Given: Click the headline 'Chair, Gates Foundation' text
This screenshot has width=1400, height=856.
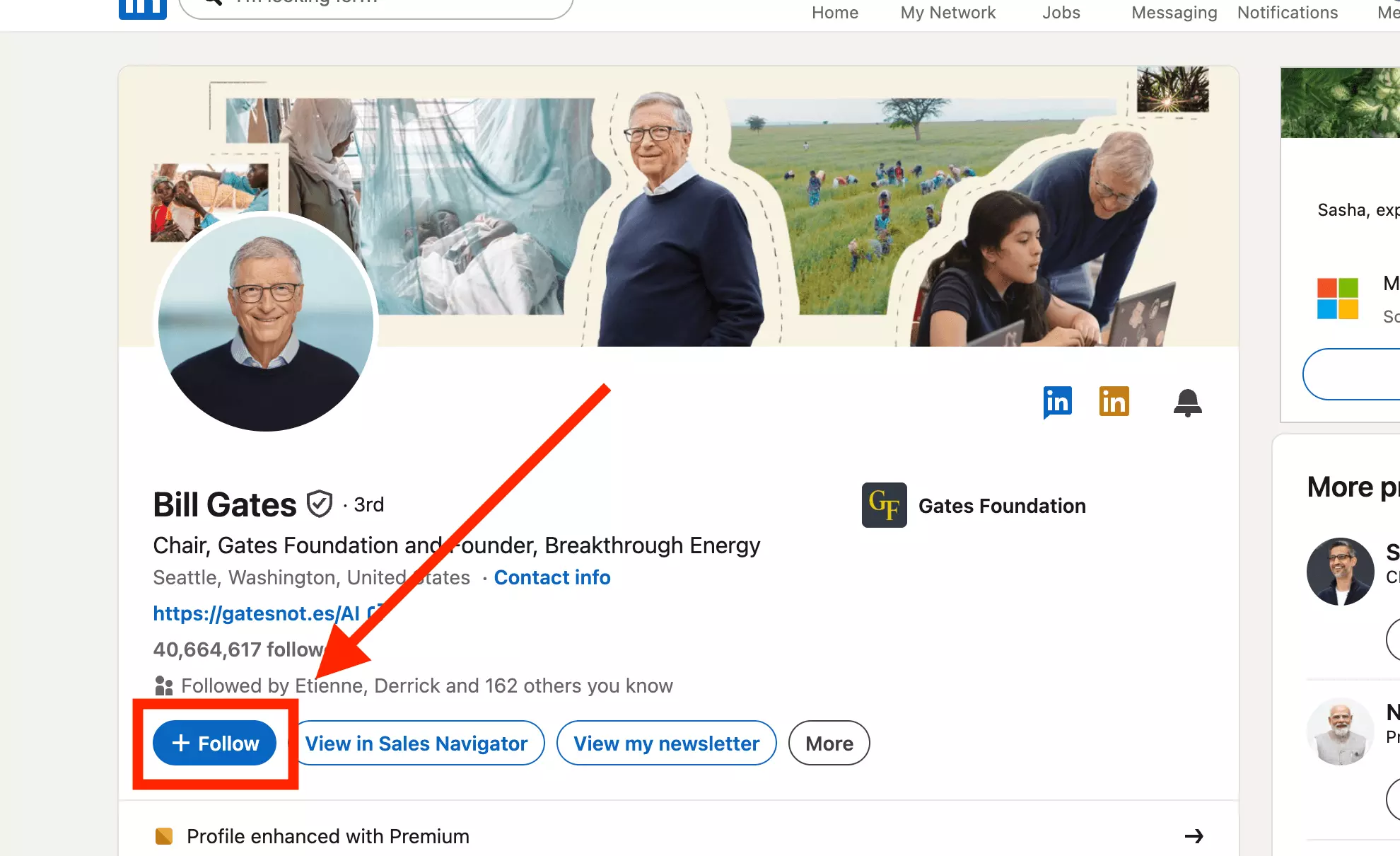Looking at the screenshot, I should coord(457,545).
